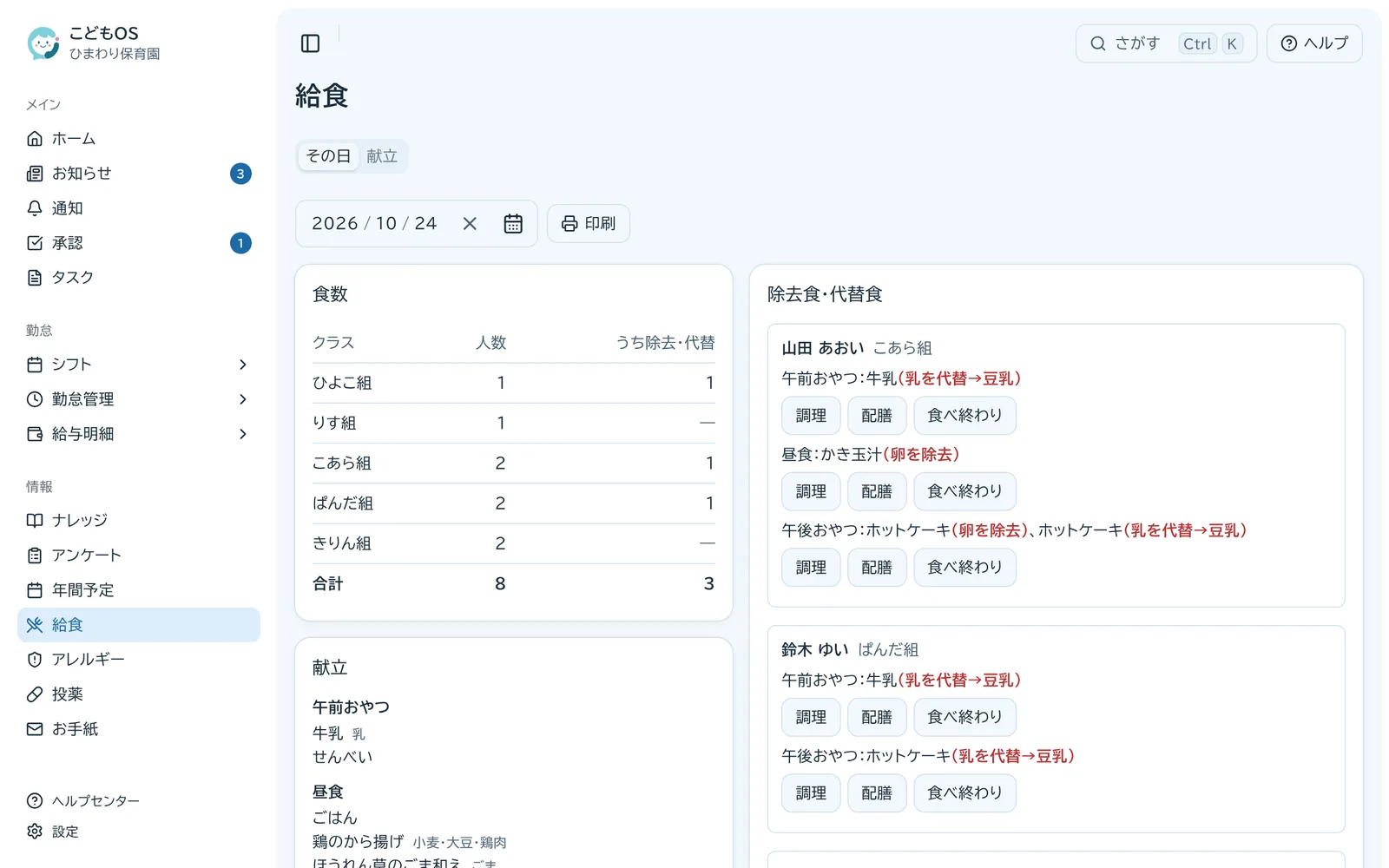The image size is (1389, 868).
Task: Open ナレッジ knowledge page
Action: 139,521
